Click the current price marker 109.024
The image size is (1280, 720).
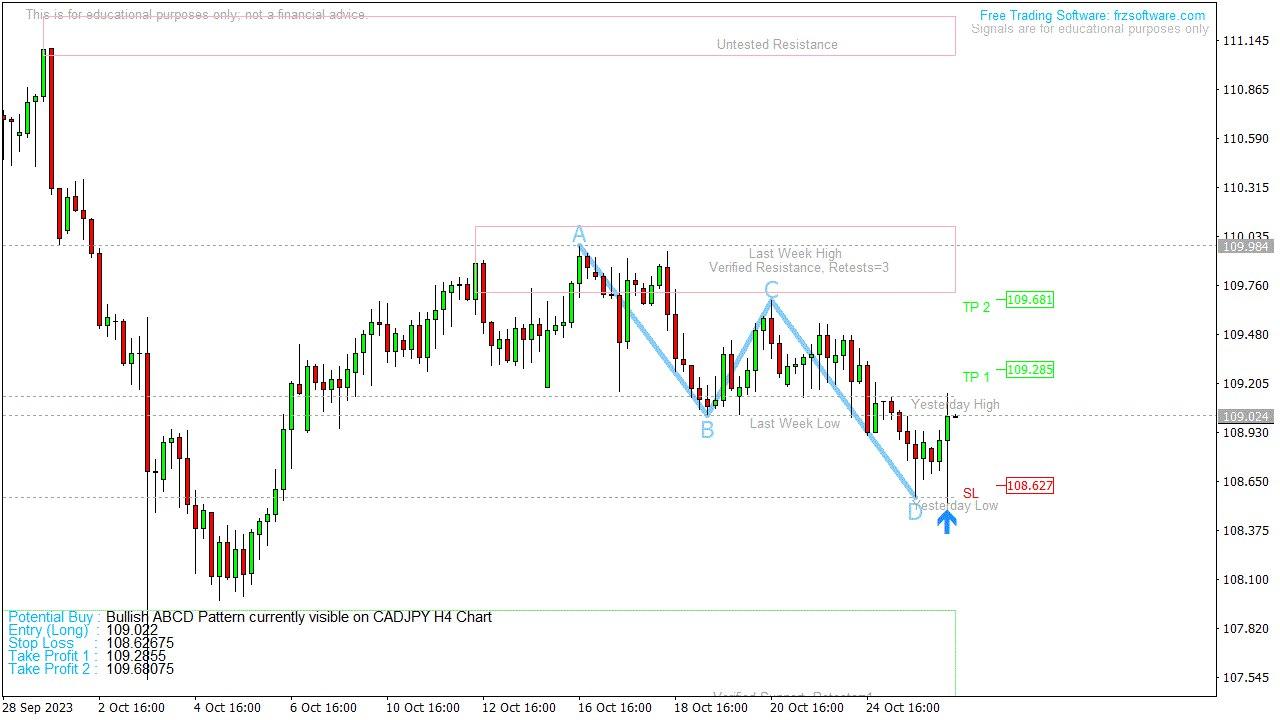(x=1245, y=416)
